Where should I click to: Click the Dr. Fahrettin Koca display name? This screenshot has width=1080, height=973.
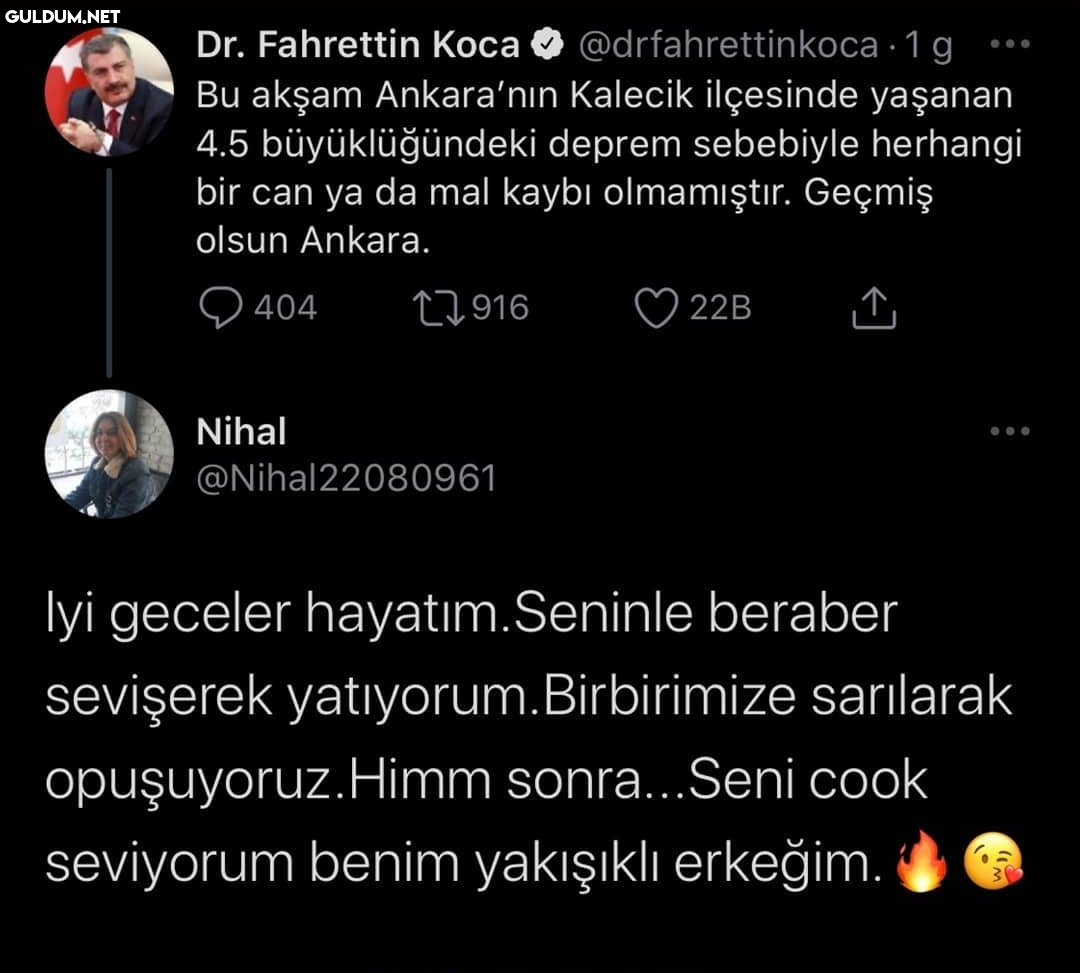click(x=358, y=45)
